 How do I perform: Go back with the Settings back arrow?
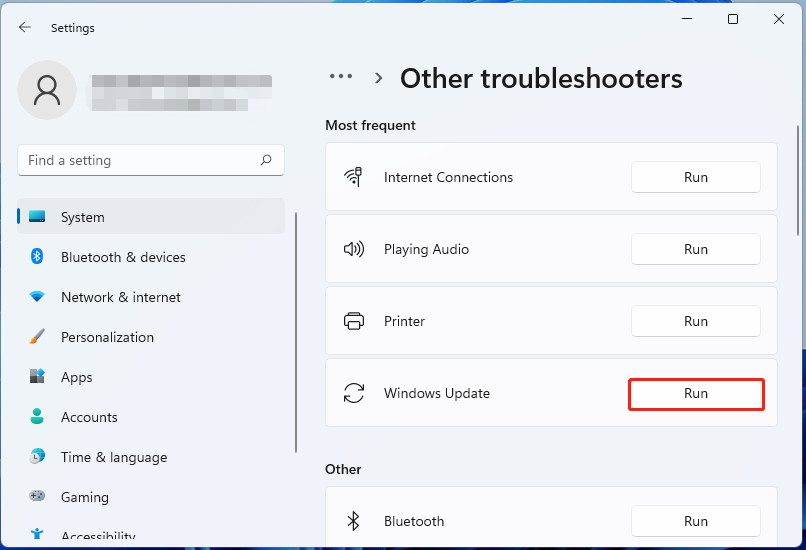tap(25, 27)
